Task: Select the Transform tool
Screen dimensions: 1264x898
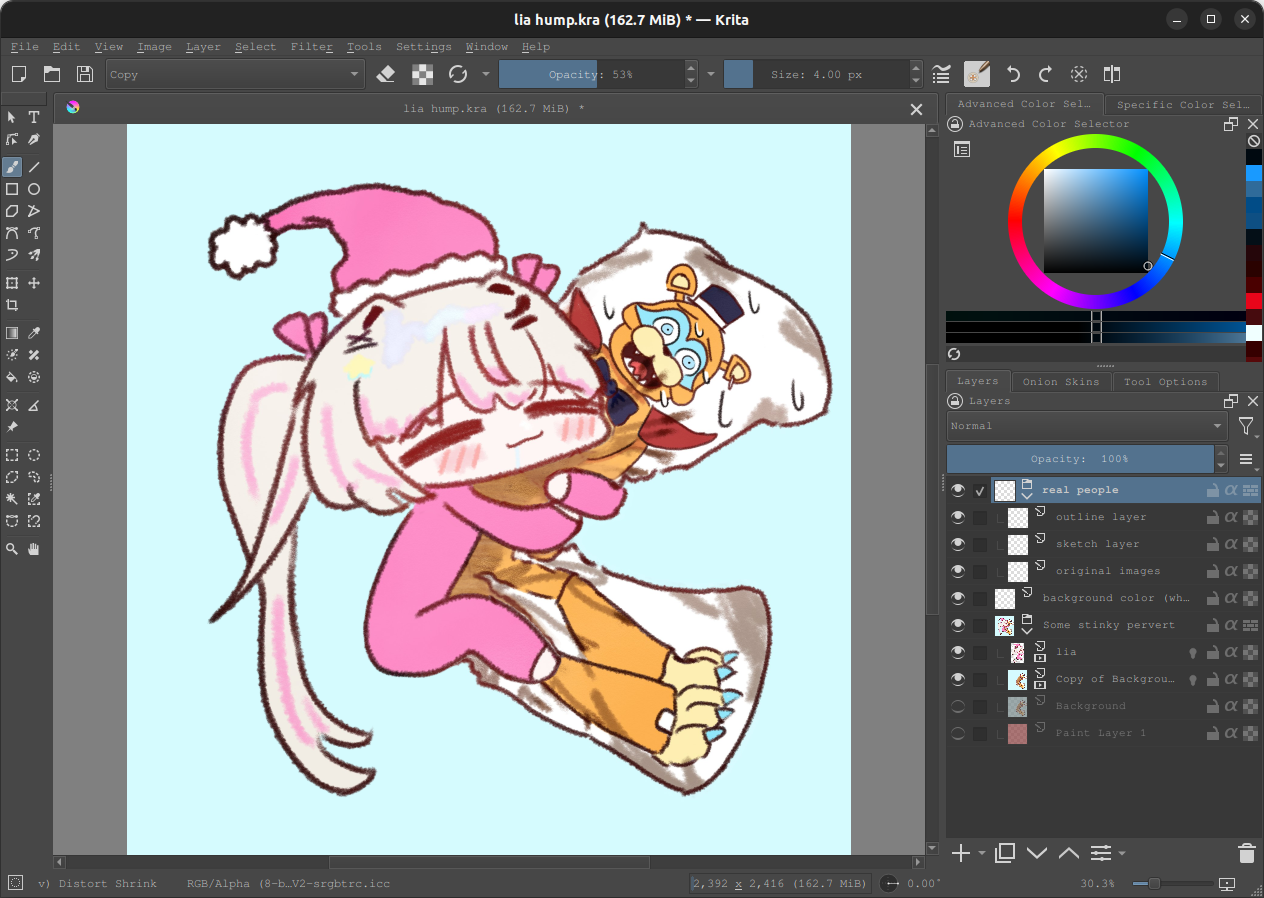Action: 12,283
